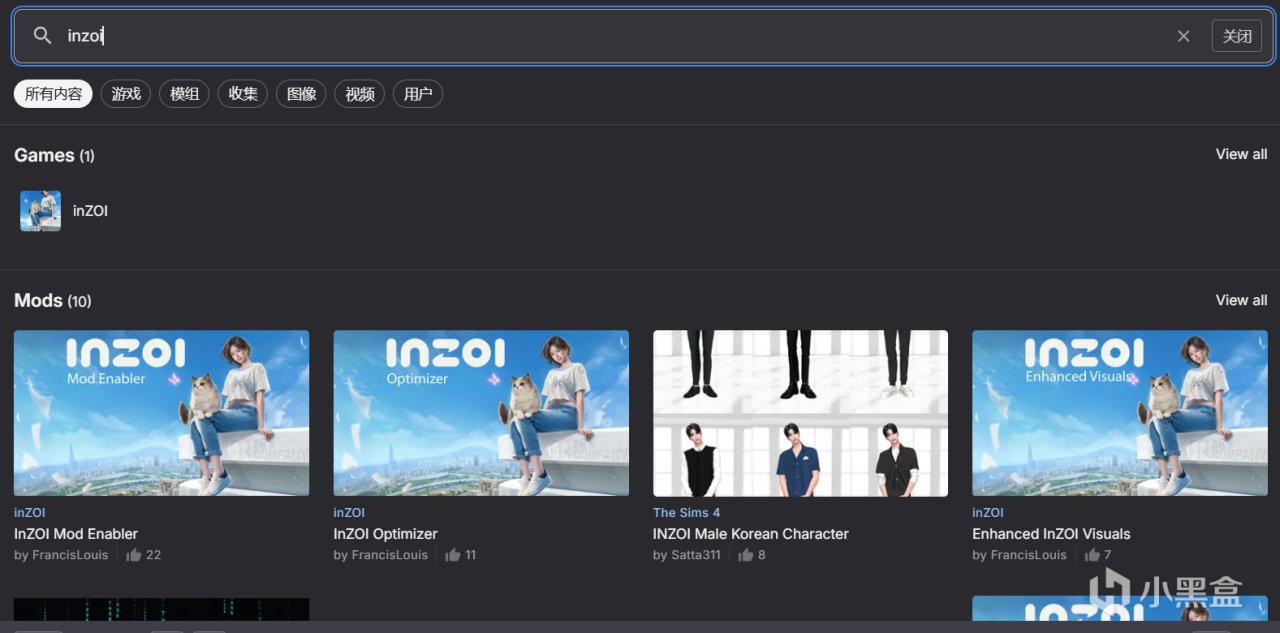Click the InZOI Mod Enabler title

pyautogui.click(x=76, y=534)
